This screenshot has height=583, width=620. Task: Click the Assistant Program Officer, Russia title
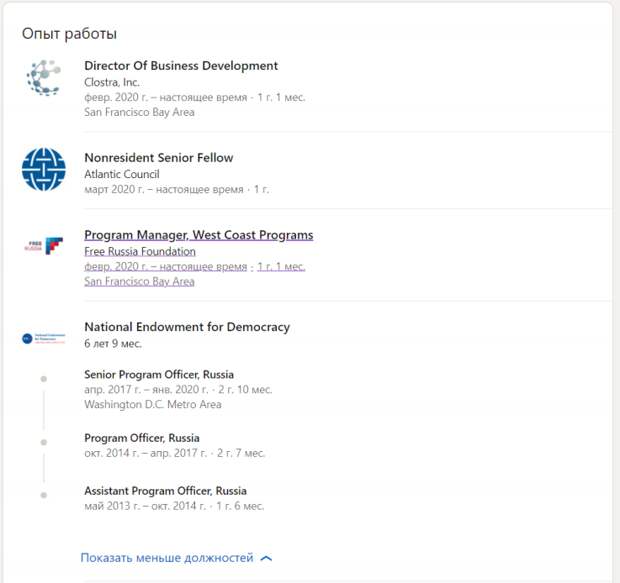point(165,491)
